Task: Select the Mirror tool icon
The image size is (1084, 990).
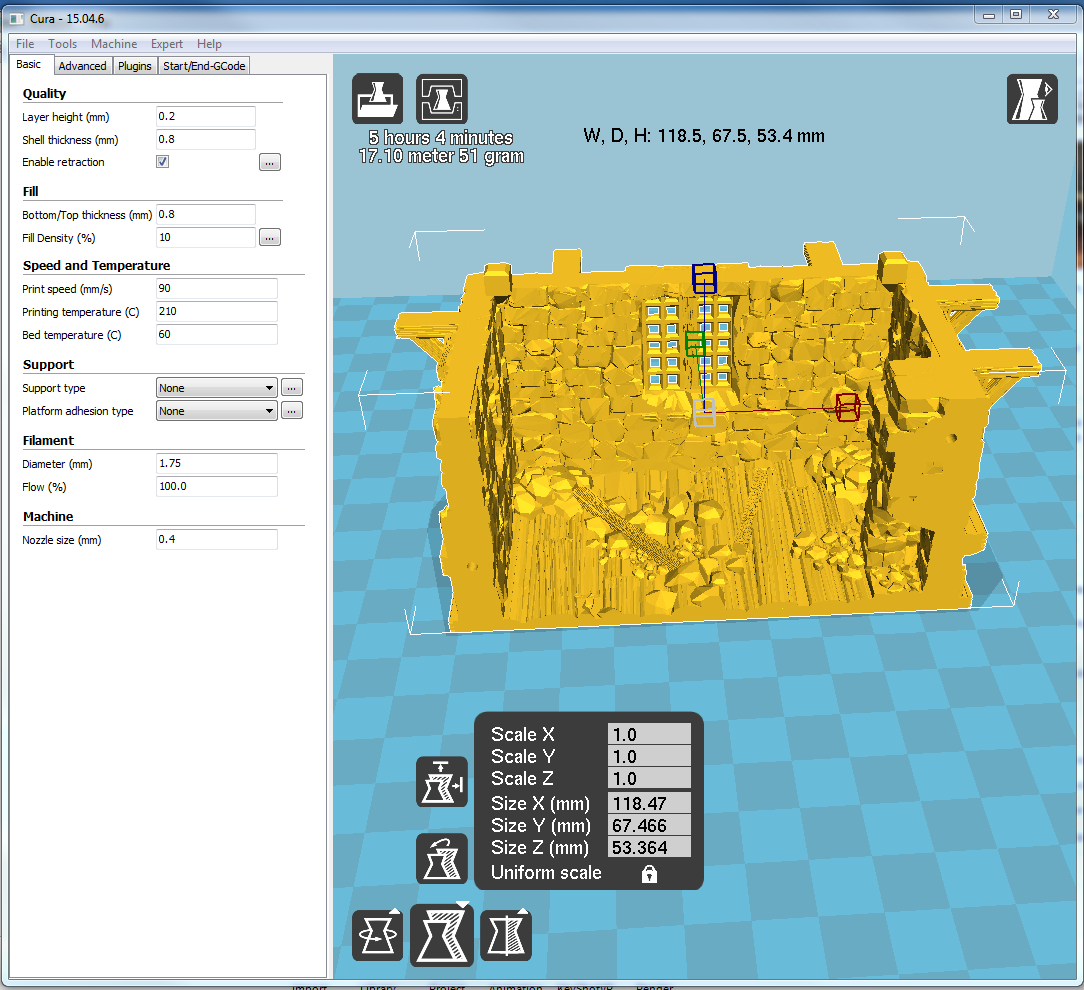Action: point(506,936)
